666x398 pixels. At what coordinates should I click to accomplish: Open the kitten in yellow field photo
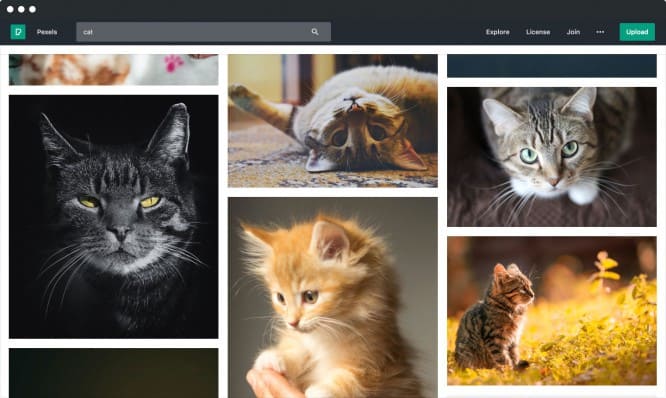click(x=552, y=311)
